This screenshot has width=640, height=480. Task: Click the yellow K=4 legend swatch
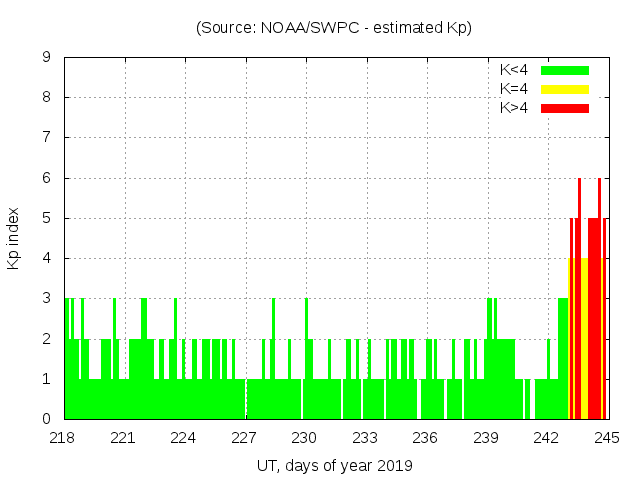coord(565,89)
